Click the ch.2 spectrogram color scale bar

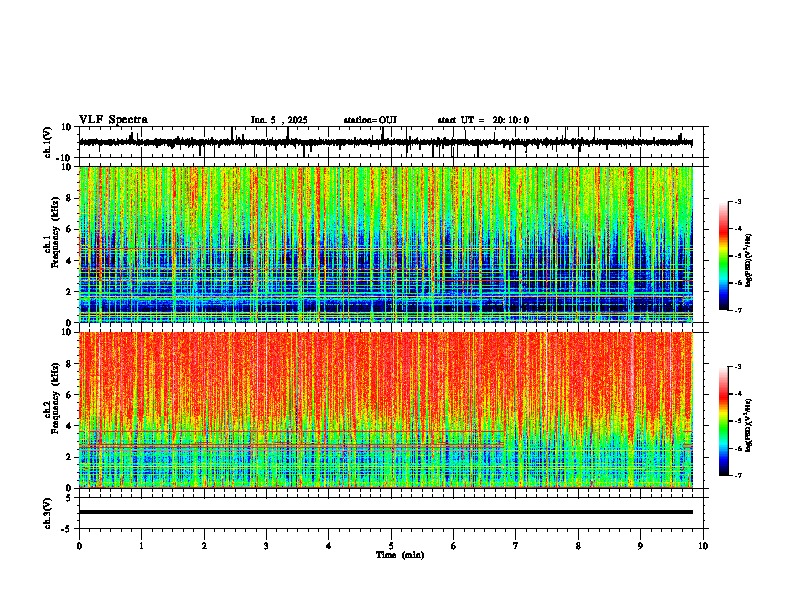click(723, 421)
